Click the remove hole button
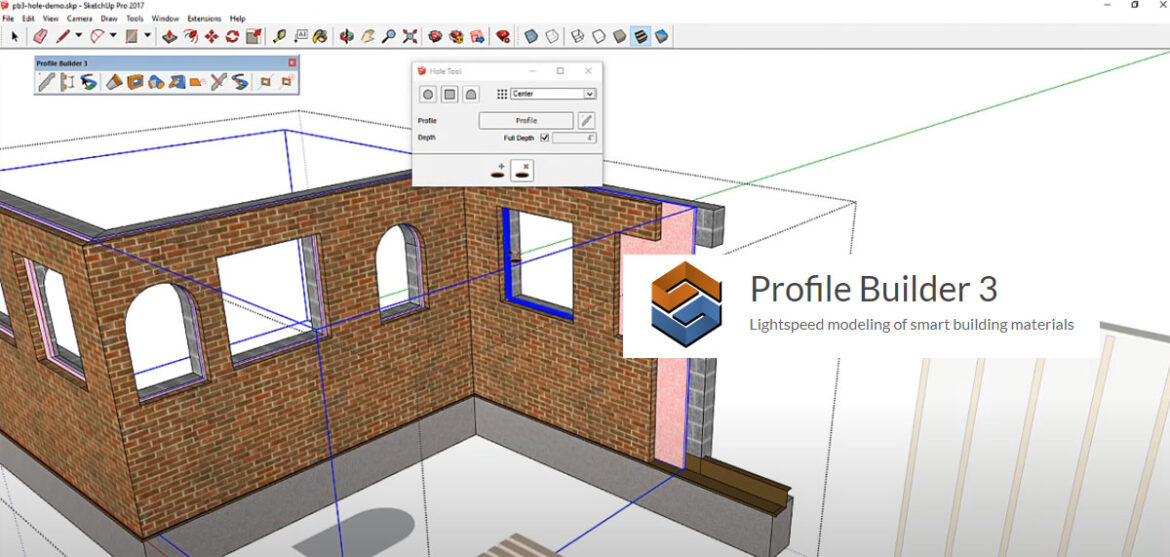The width and height of the screenshot is (1170, 557). tap(522, 171)
